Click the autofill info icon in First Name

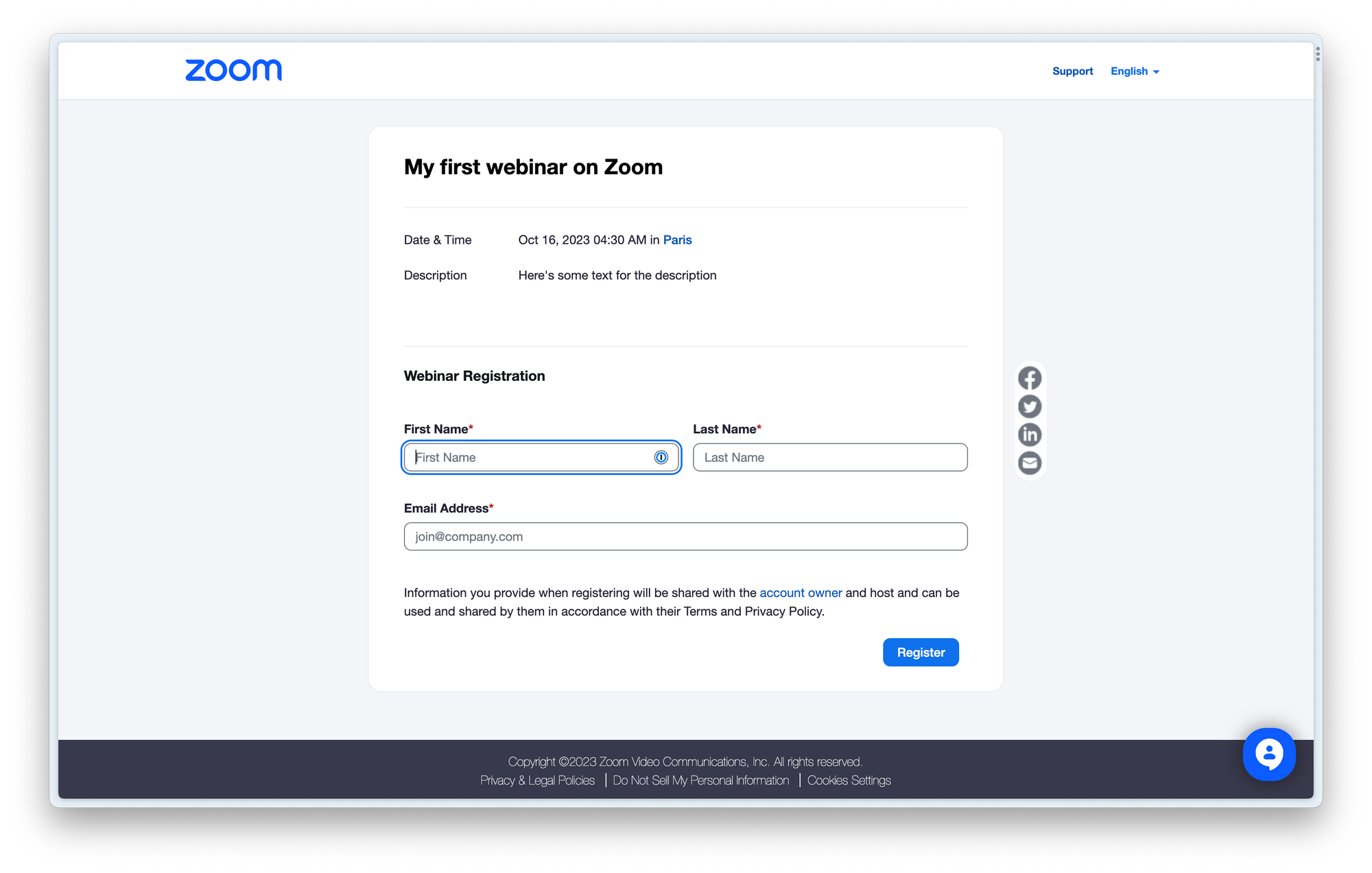click(x=659, y=457)
